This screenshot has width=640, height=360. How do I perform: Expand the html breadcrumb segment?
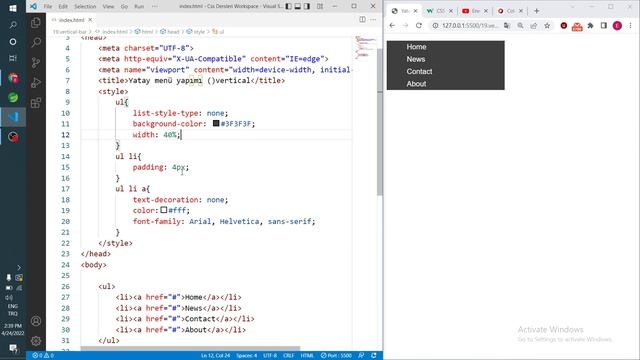point(144,31)
